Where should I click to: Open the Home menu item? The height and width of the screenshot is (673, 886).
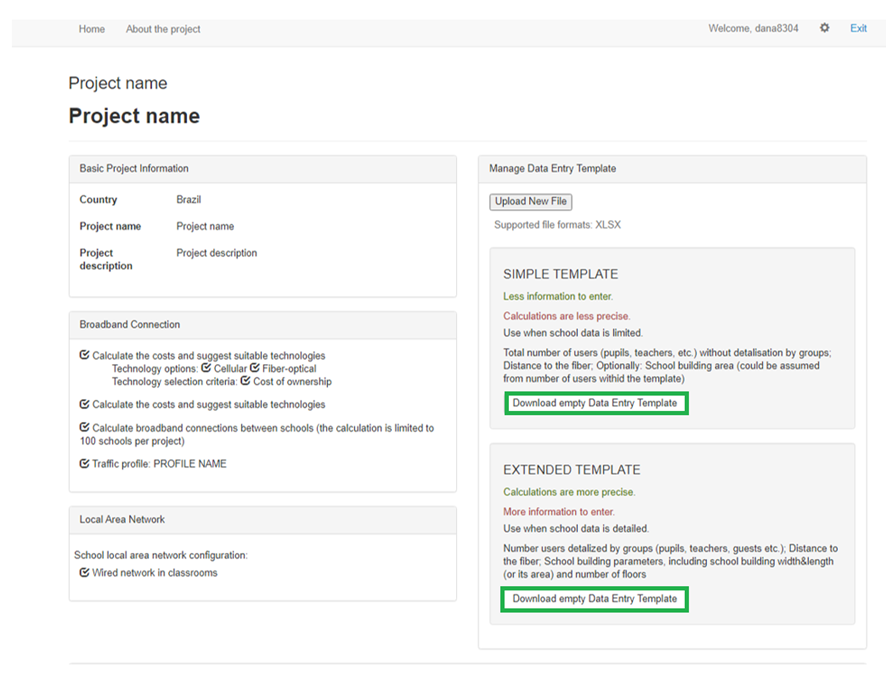click(92, 29)
